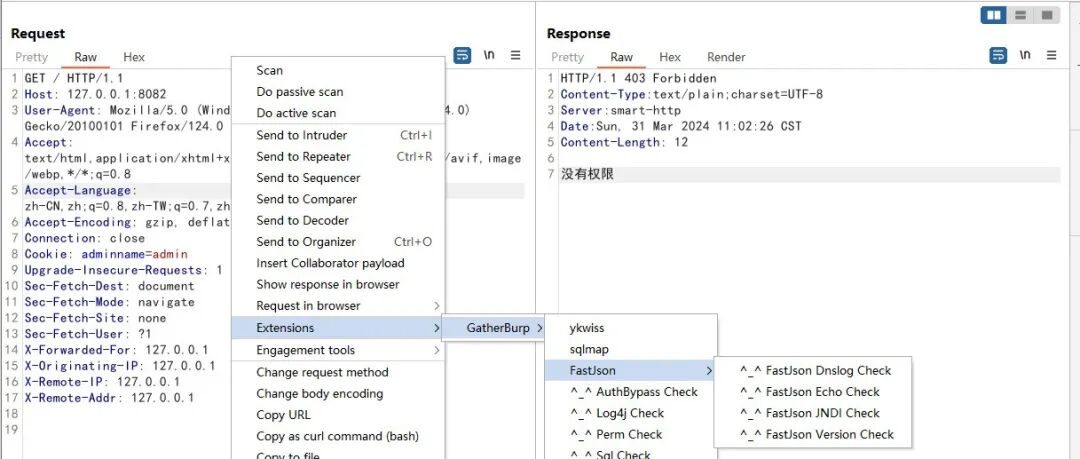
Task: Click the Host: 127.0.0.1:8082 header line
Action: [95, 94]
